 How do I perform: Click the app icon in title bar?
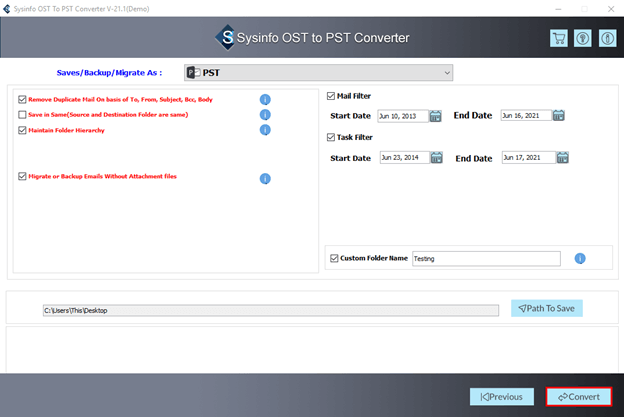pyautogui.click(x=6, y=9)
